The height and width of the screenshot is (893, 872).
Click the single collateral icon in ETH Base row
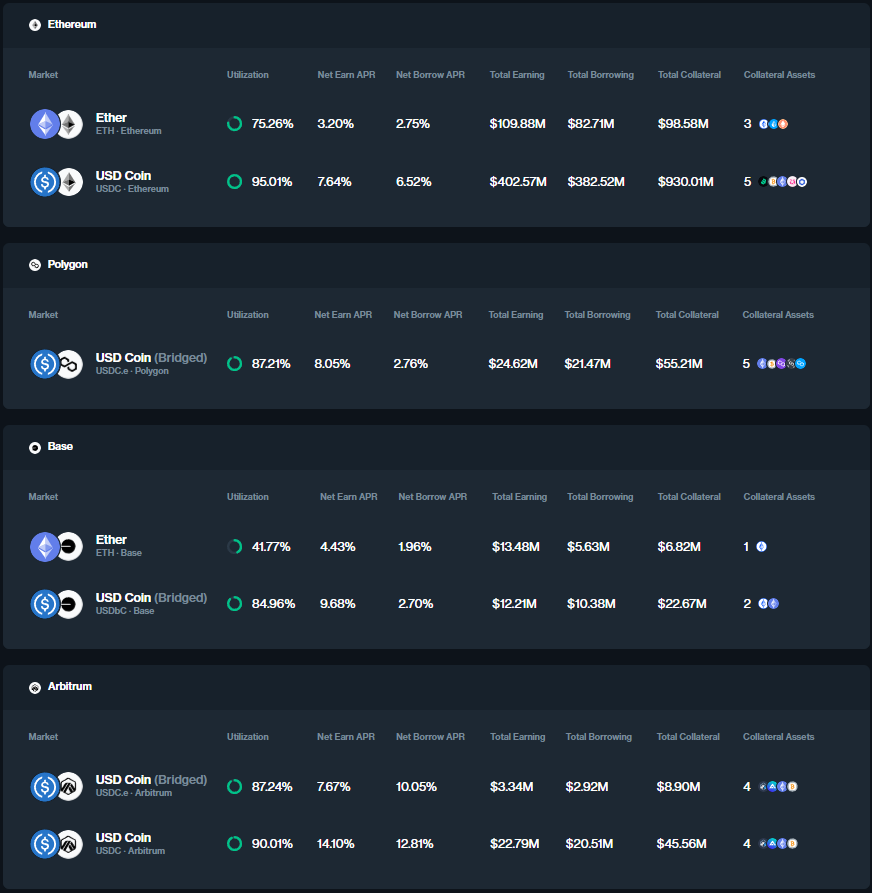tap(762, 547)
